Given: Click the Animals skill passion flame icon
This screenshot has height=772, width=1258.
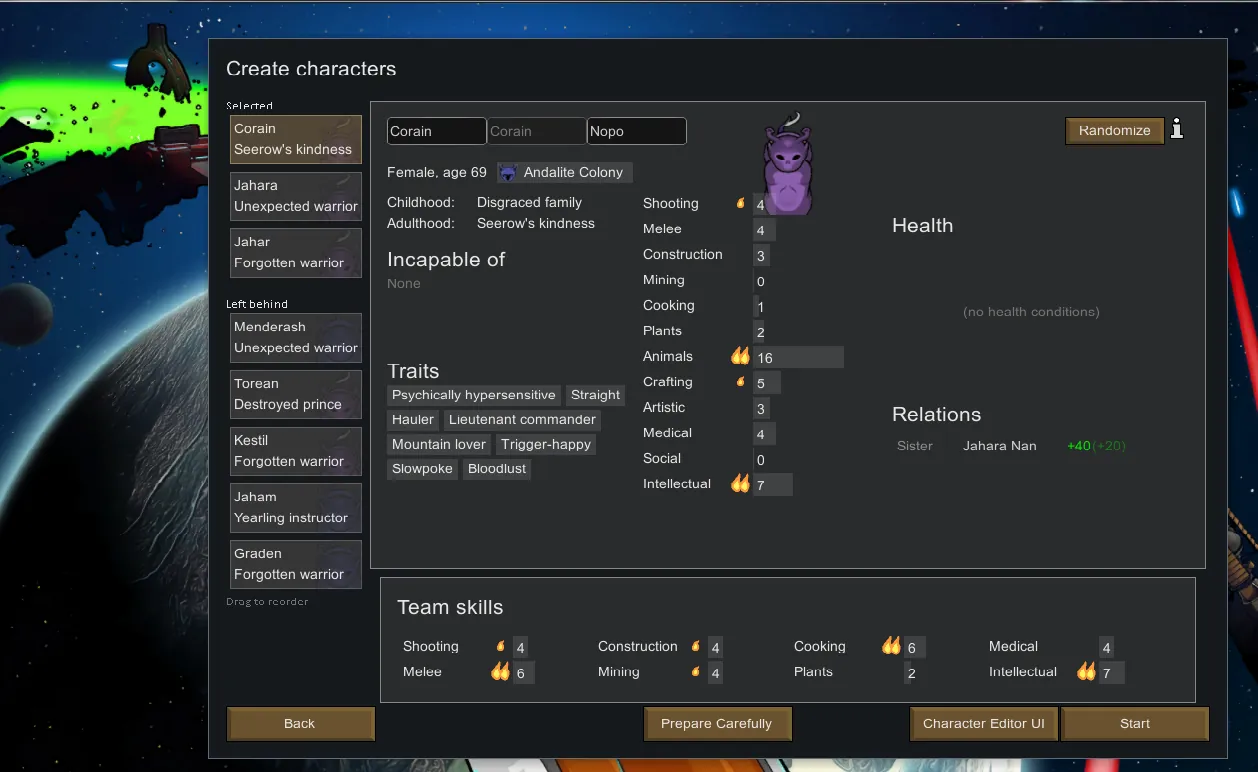Looking at the screenshot, I should [x=740, y=356].
